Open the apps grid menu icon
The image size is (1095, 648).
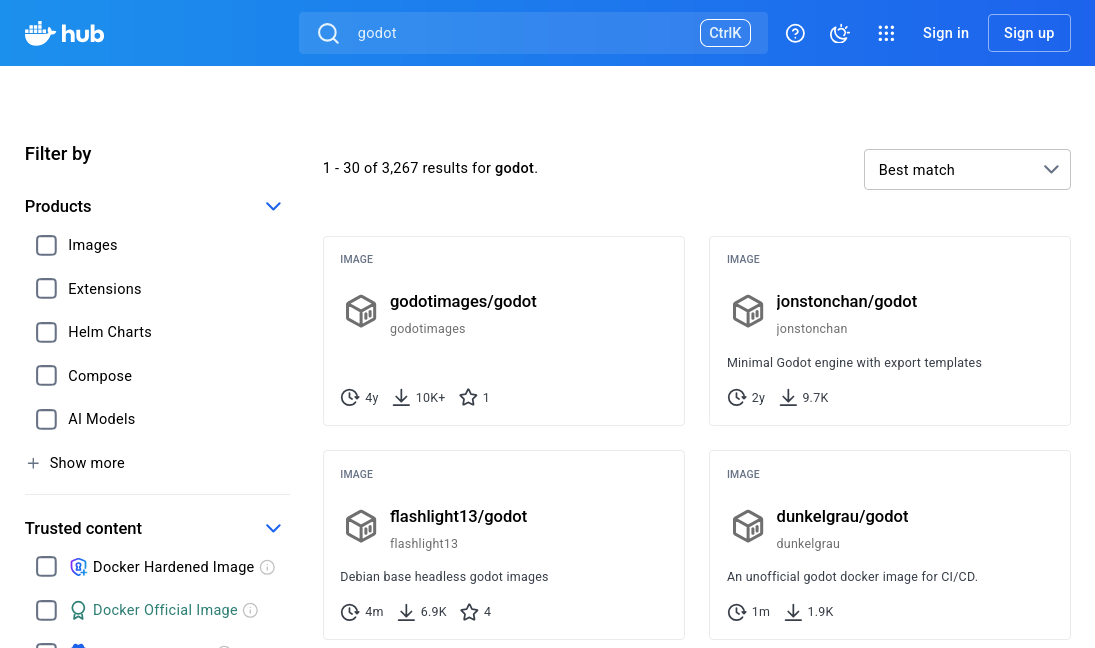886,33
